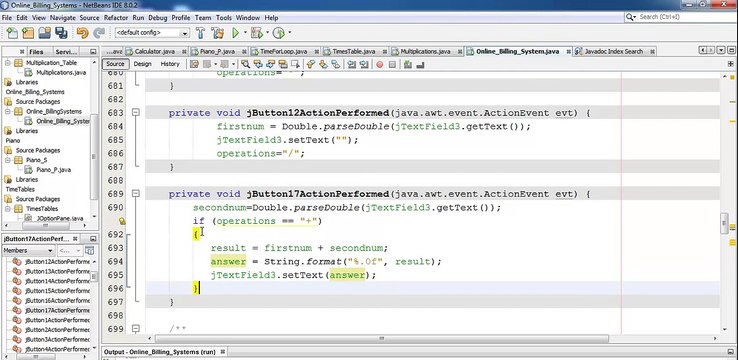Click the Debug Project toolbar icon
The width and height of the screenshot is (738, 360).
256,33
